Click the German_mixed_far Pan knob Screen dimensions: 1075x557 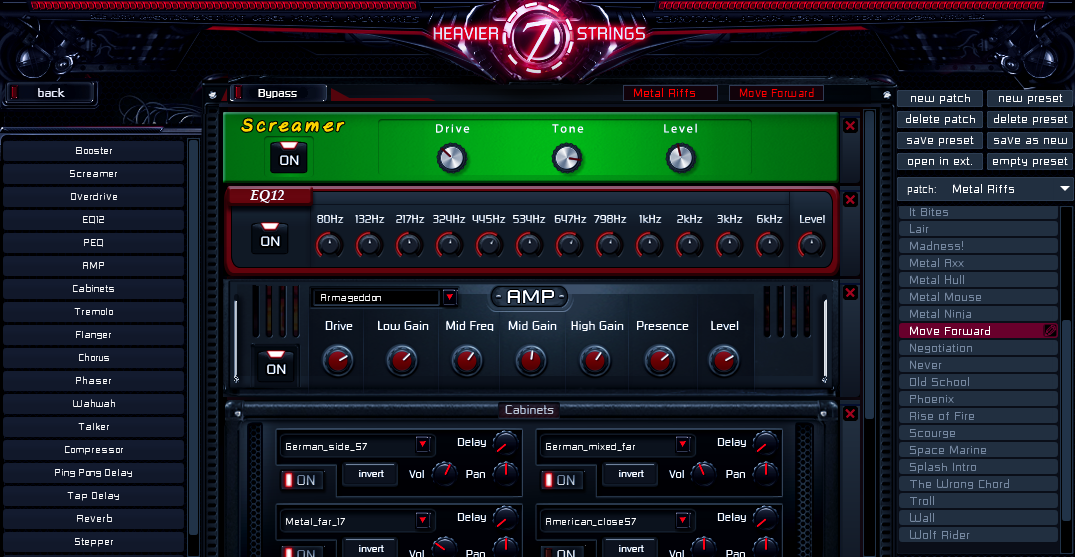(x=765, y=473)
